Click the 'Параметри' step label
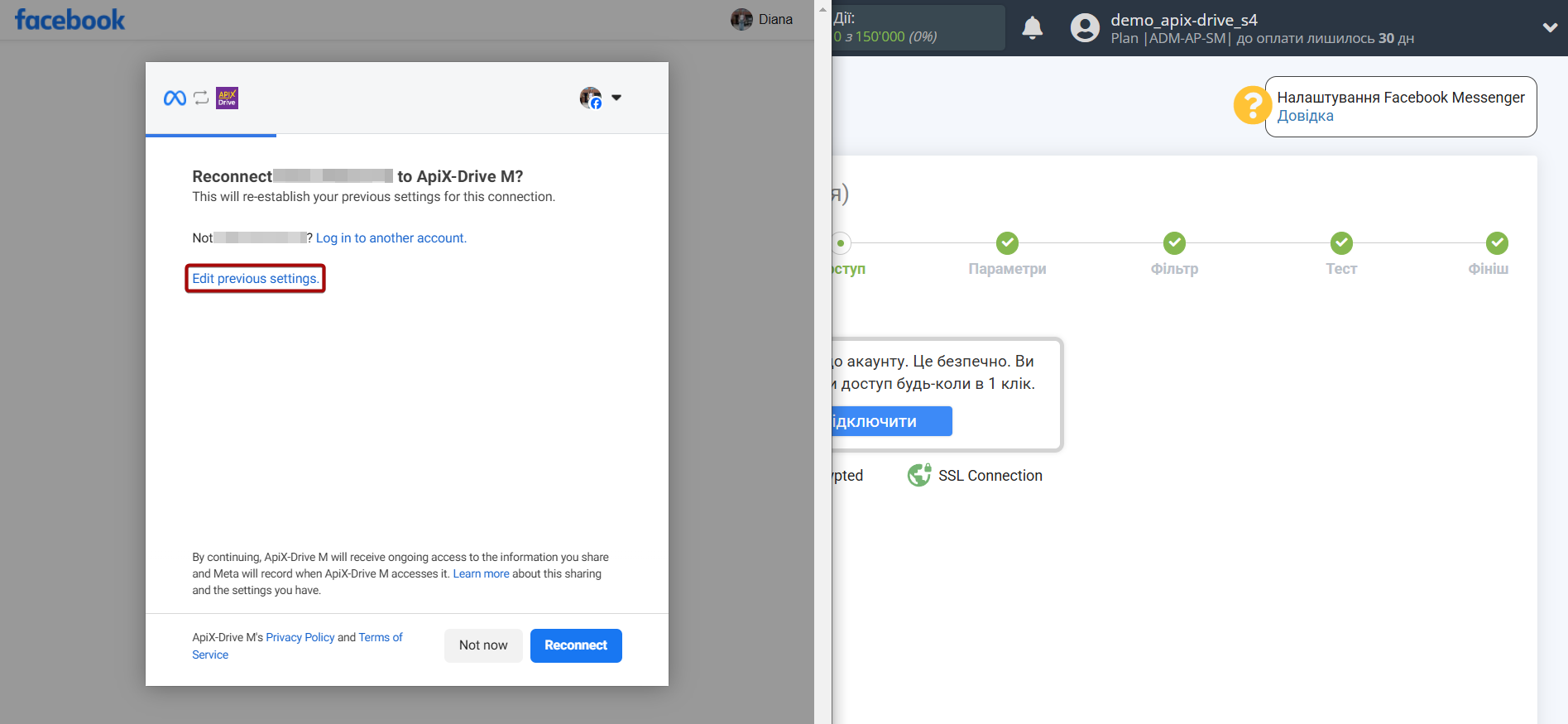The image size is (1568, 724). (1007, 269)
